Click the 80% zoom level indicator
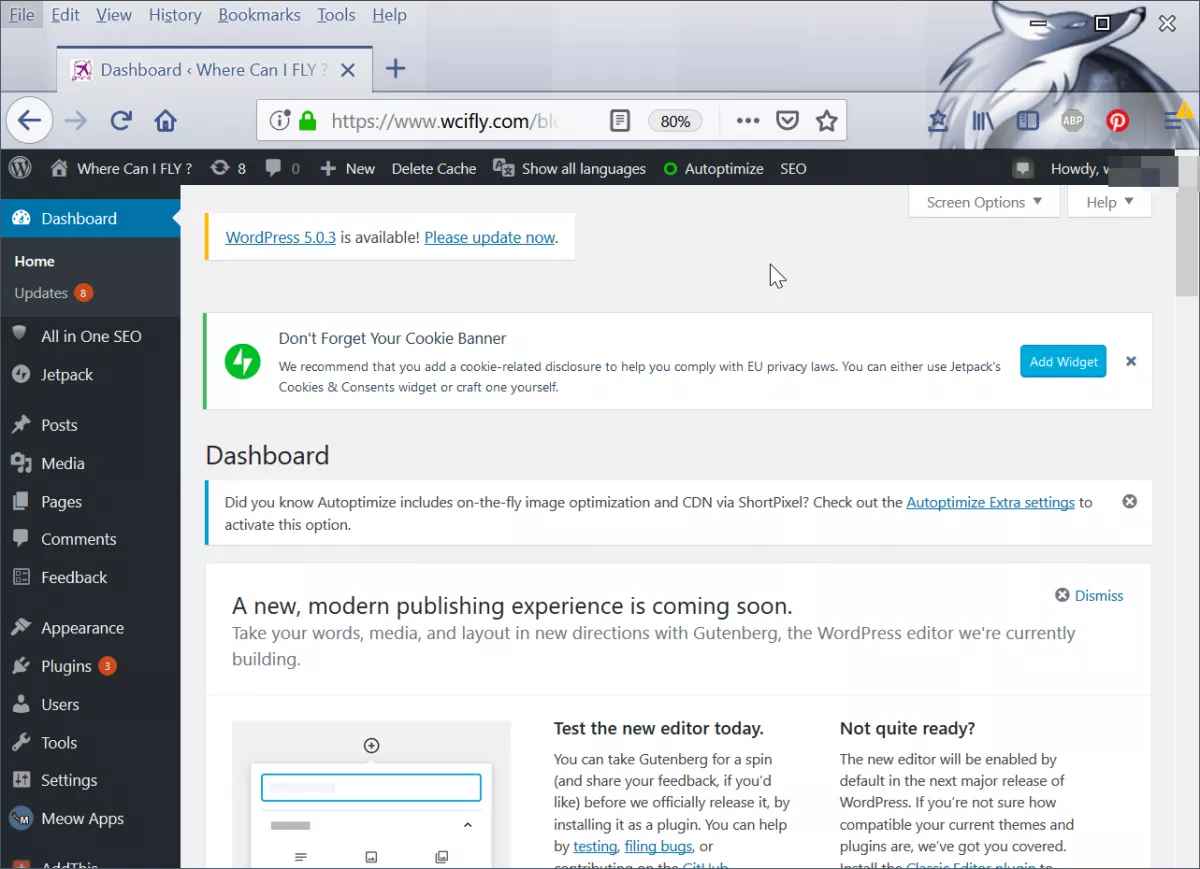 [675, 121]
